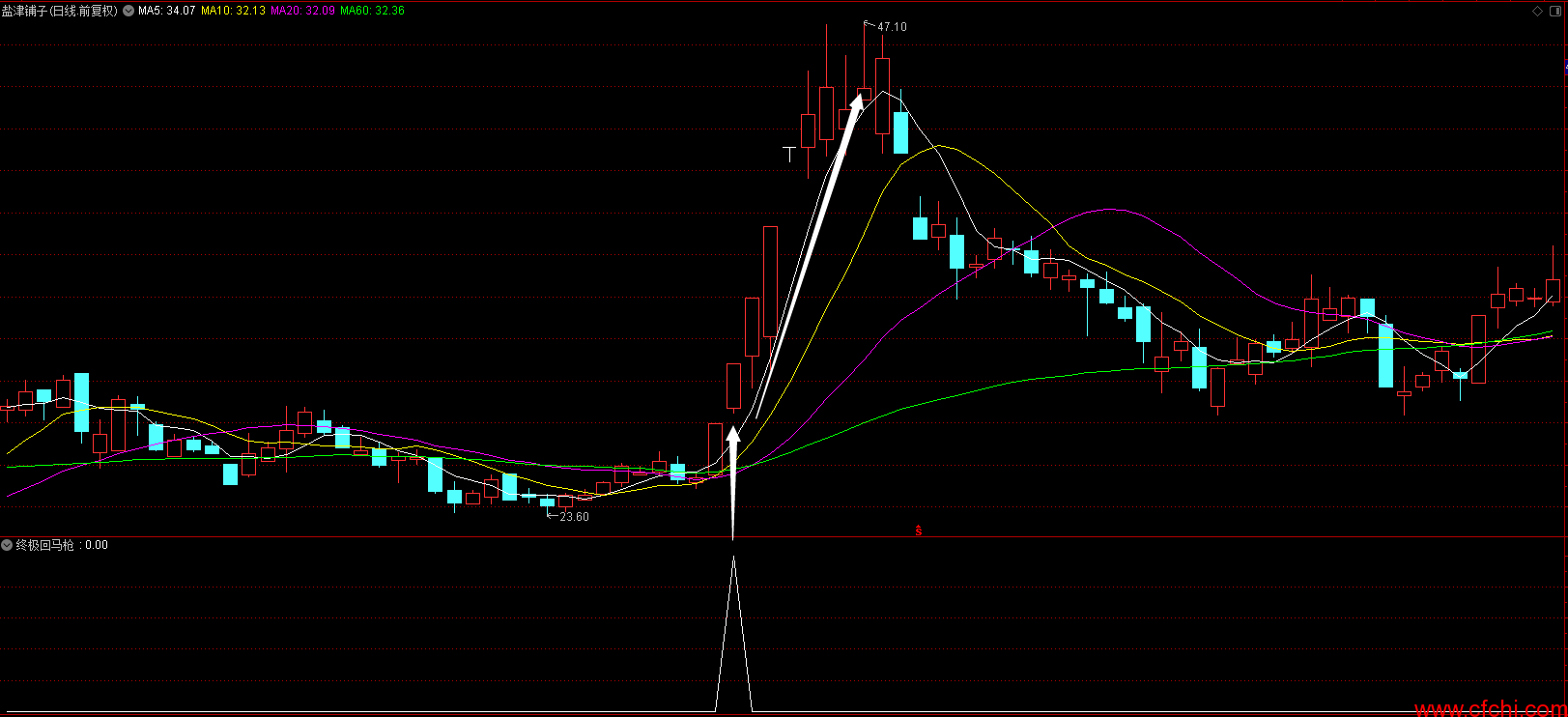
Task: Select the MA60: 32.36 label
Action: (372, 11)
